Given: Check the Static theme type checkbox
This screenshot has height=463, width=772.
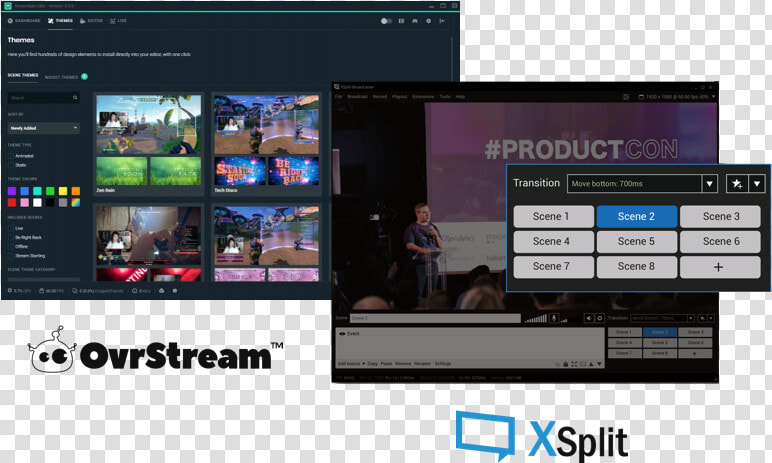Looking at the screenshot, I should tap(11, 165).
